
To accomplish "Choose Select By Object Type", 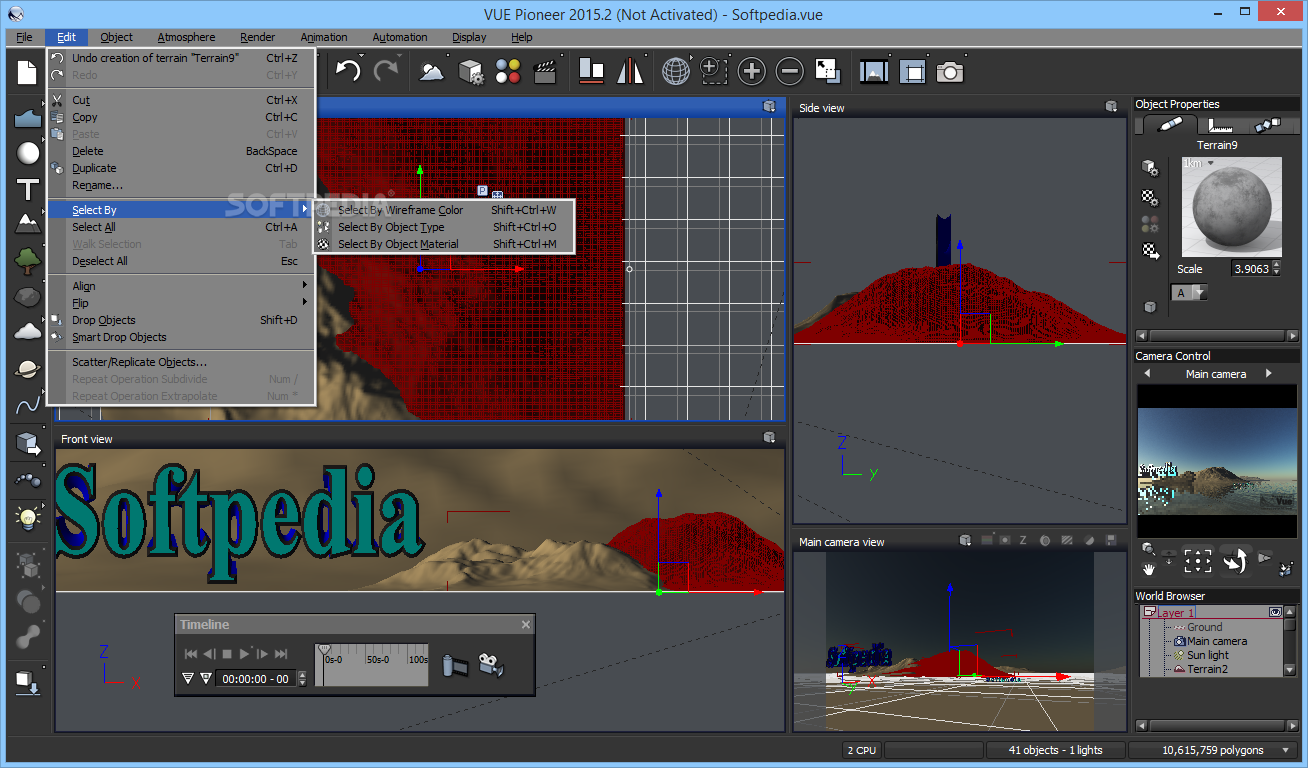I will [x=444, y=227].
